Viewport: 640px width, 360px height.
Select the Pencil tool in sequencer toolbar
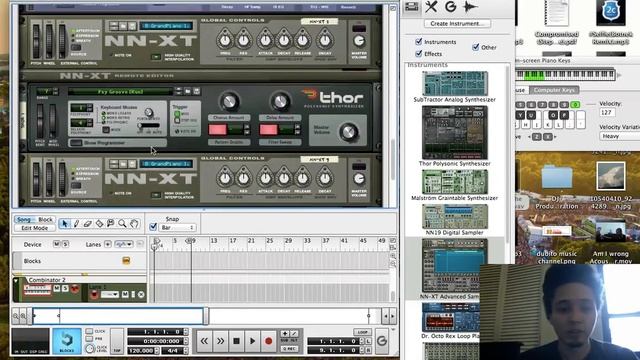tap(76, 224)
